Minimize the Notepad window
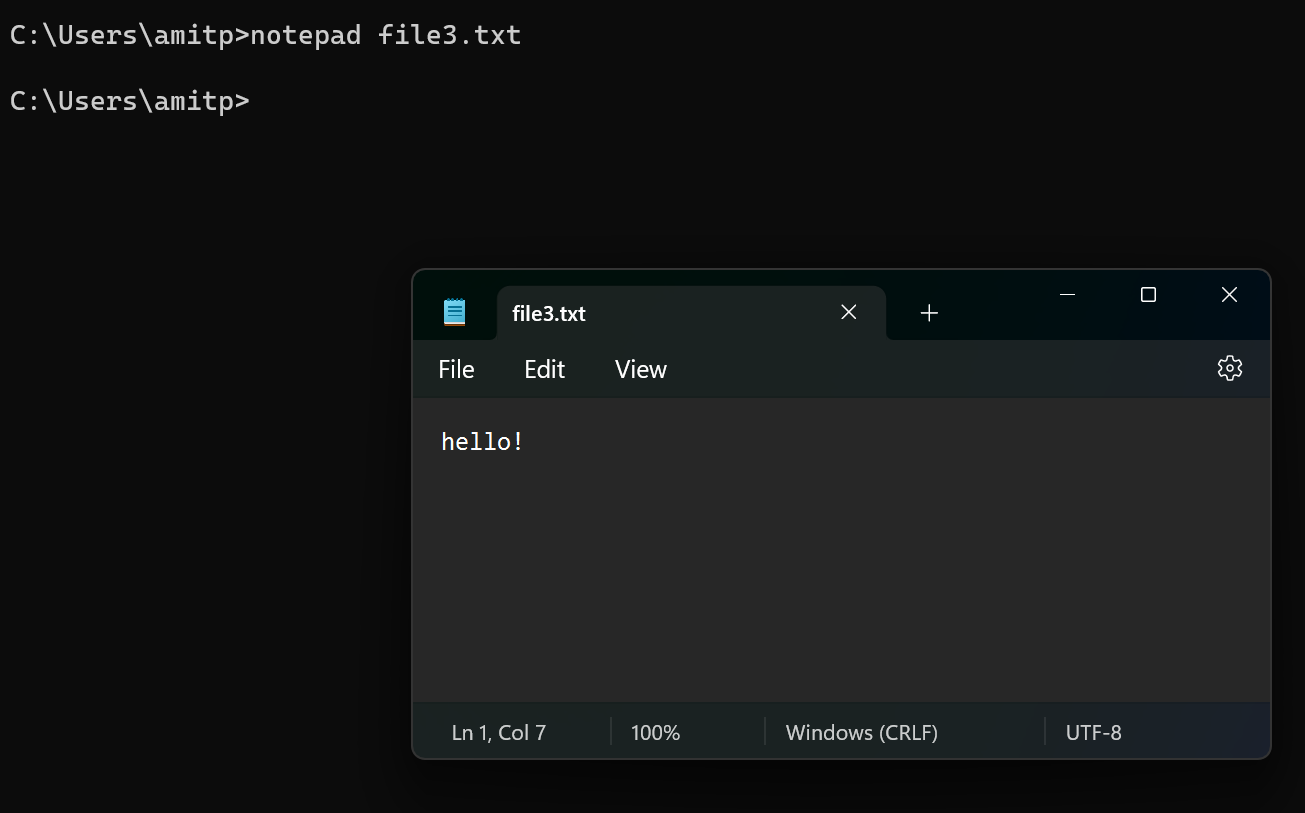 pos(1067,295)
